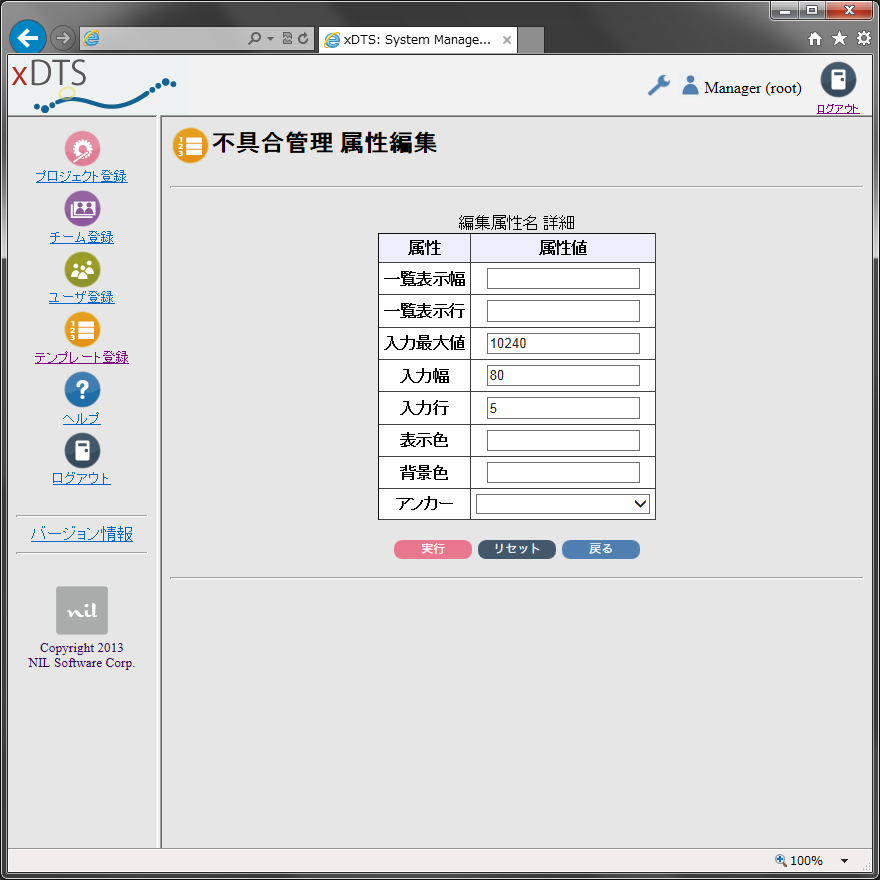Open a new blank browser tab

[531, 40]
